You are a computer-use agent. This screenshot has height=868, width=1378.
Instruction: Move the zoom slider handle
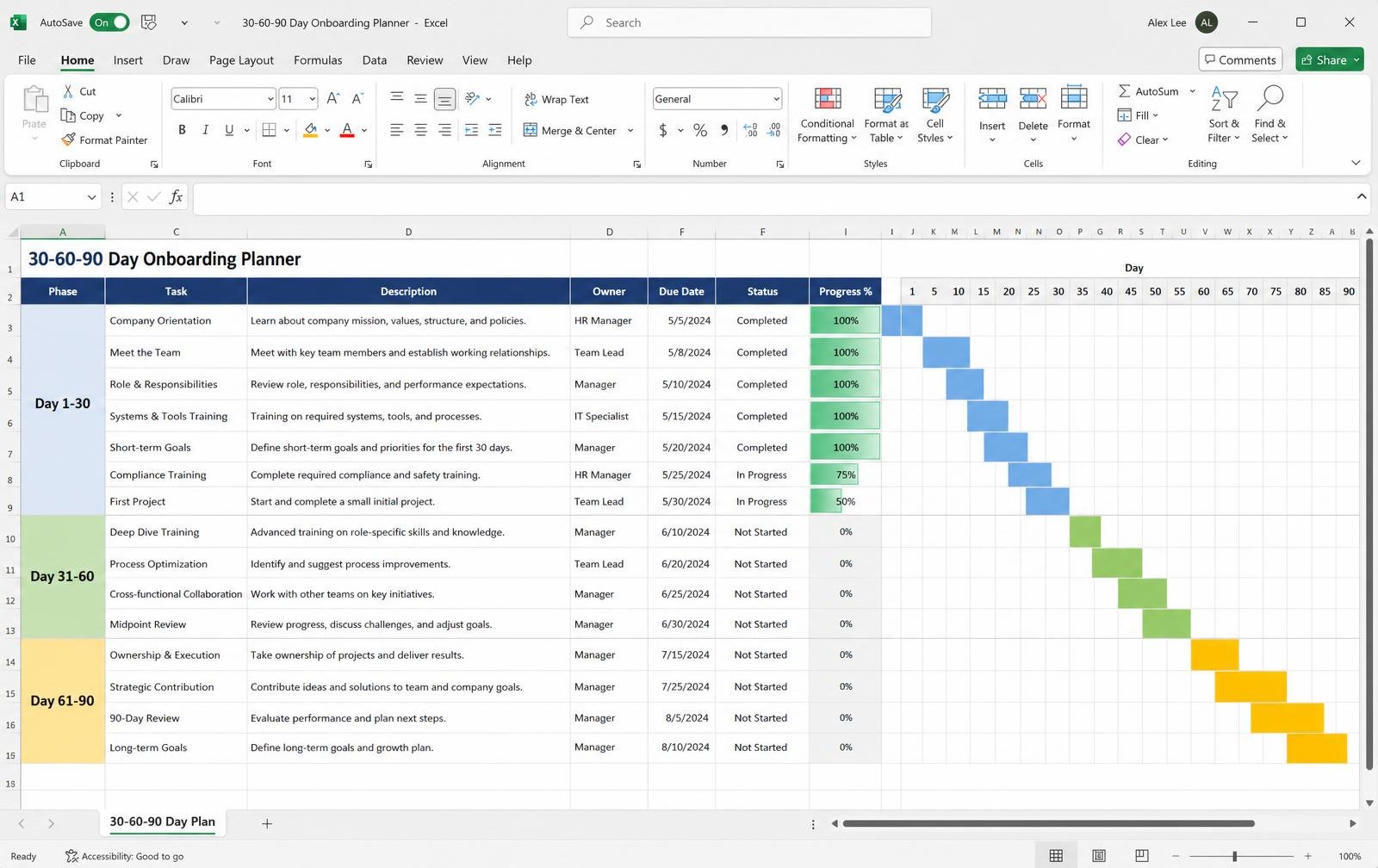(1234, 856)
